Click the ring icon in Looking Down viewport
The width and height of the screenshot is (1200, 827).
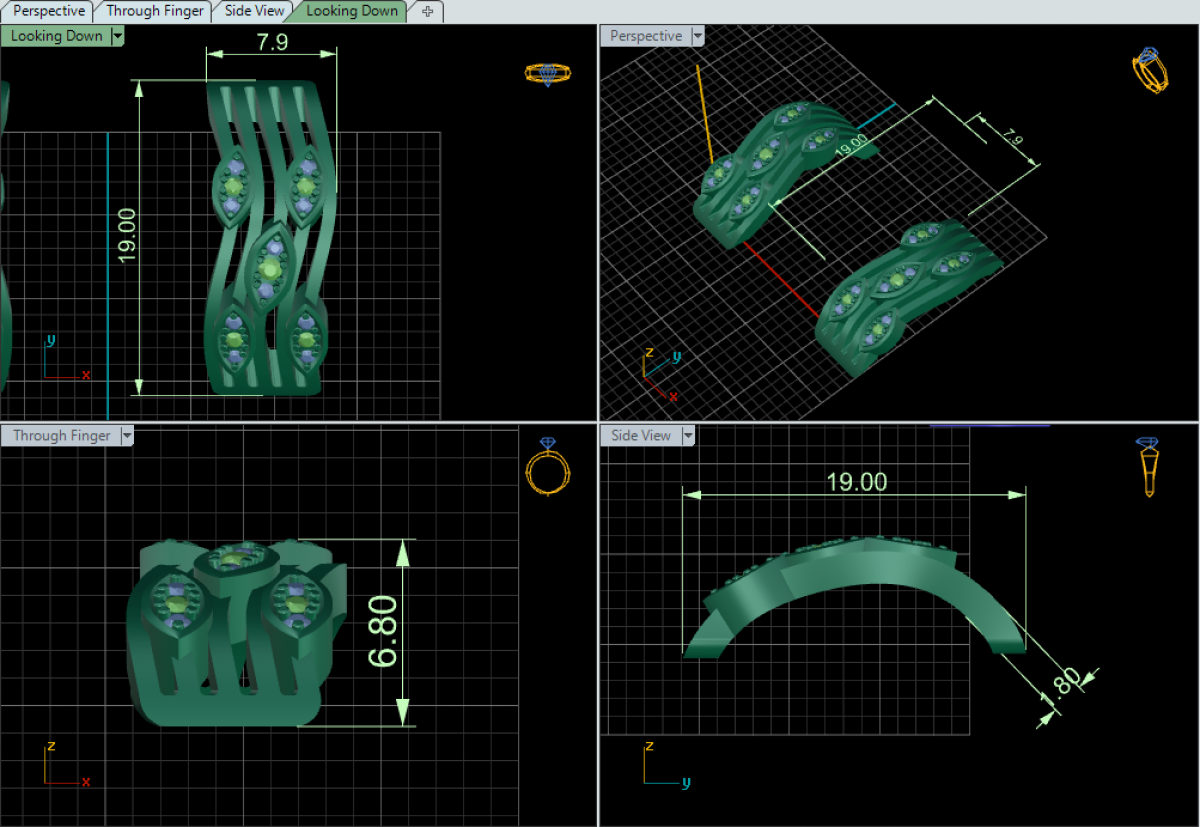pos(547,73)
